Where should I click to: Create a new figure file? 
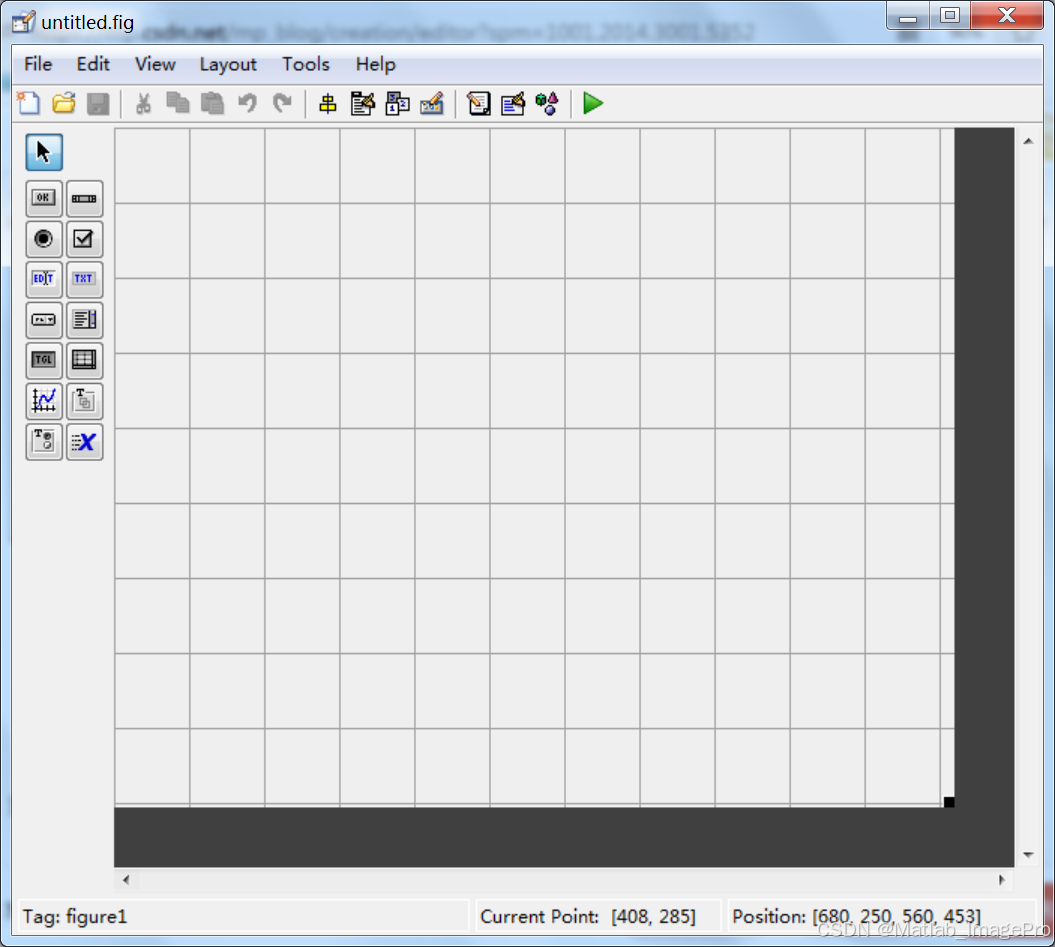tap(29, 104)
